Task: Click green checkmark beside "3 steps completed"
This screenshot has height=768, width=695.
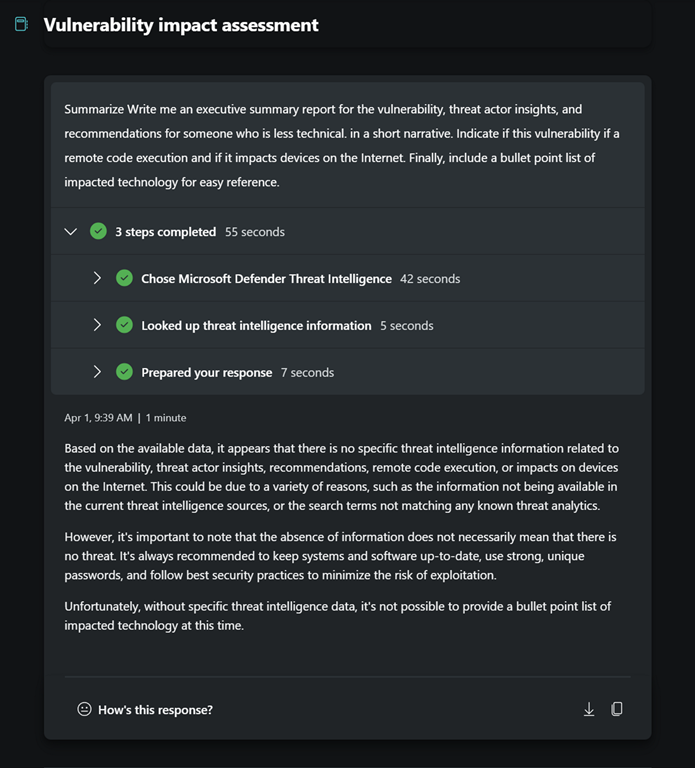Action: click(98, 231)
